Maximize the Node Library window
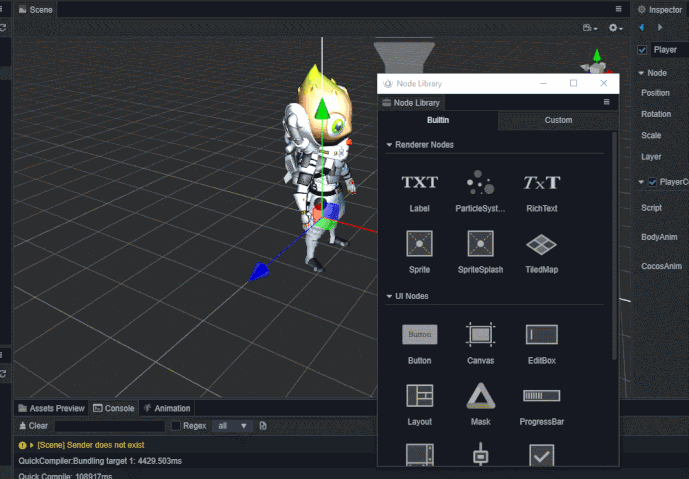 coord(573,83)
